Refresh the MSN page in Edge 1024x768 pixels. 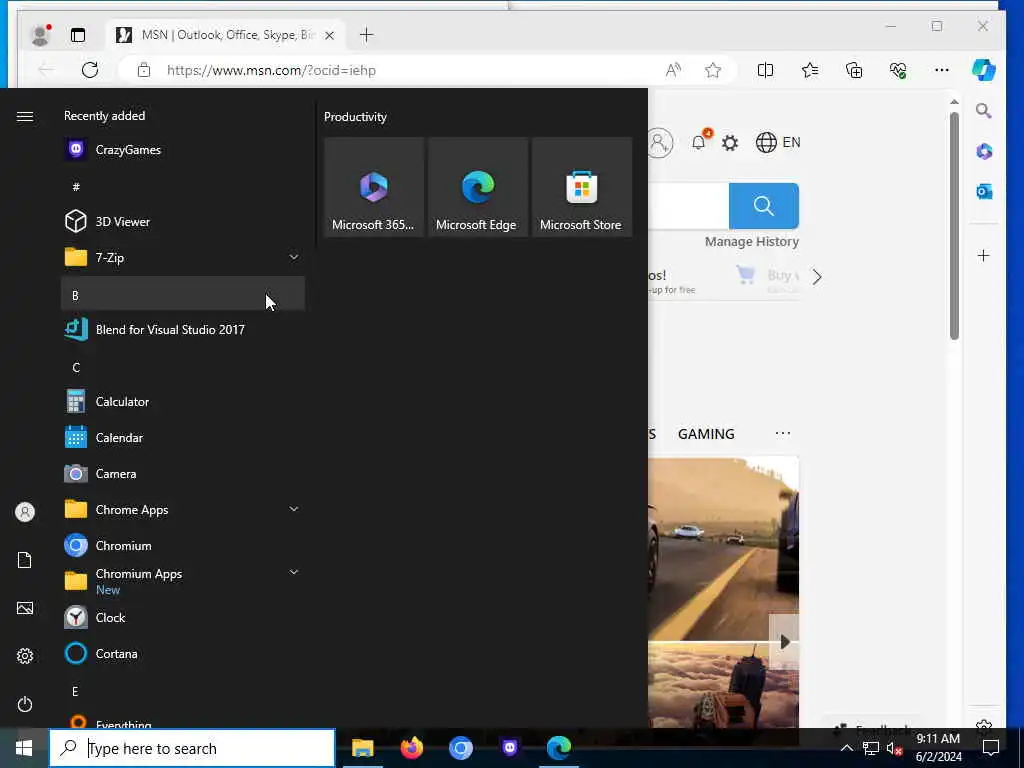point(90,70)
